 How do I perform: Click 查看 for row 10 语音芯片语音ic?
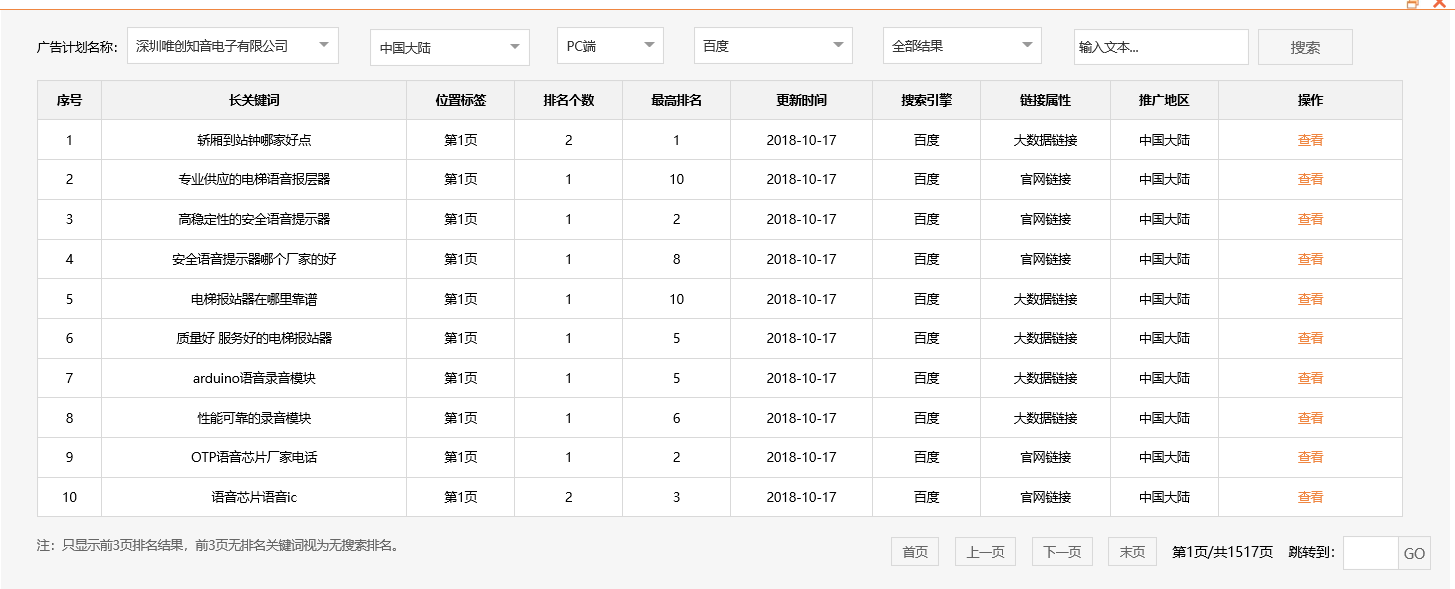[1310, 497]
